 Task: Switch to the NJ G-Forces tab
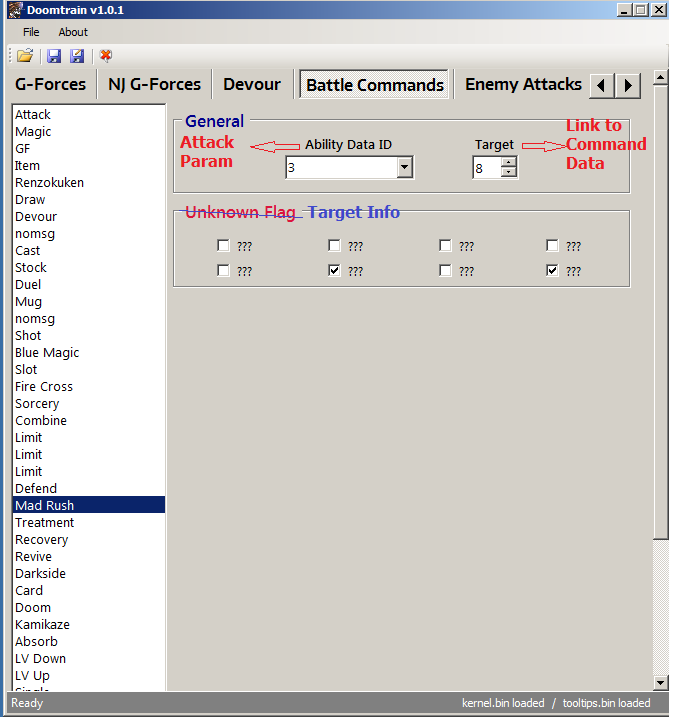point(154,84)
